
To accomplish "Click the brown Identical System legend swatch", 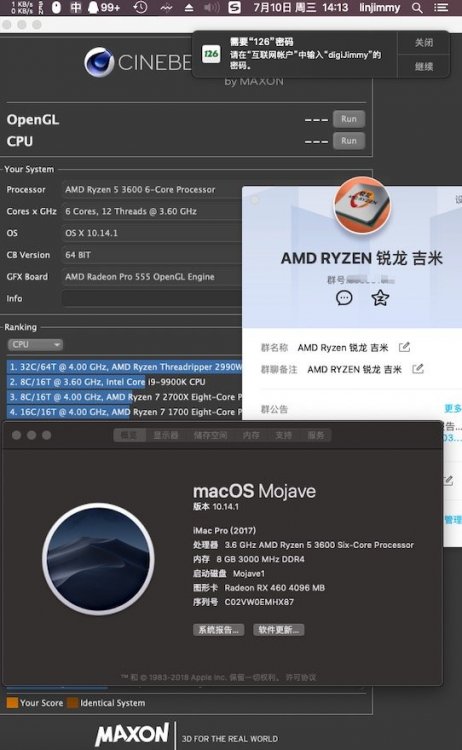I will [x=73, y=703].
